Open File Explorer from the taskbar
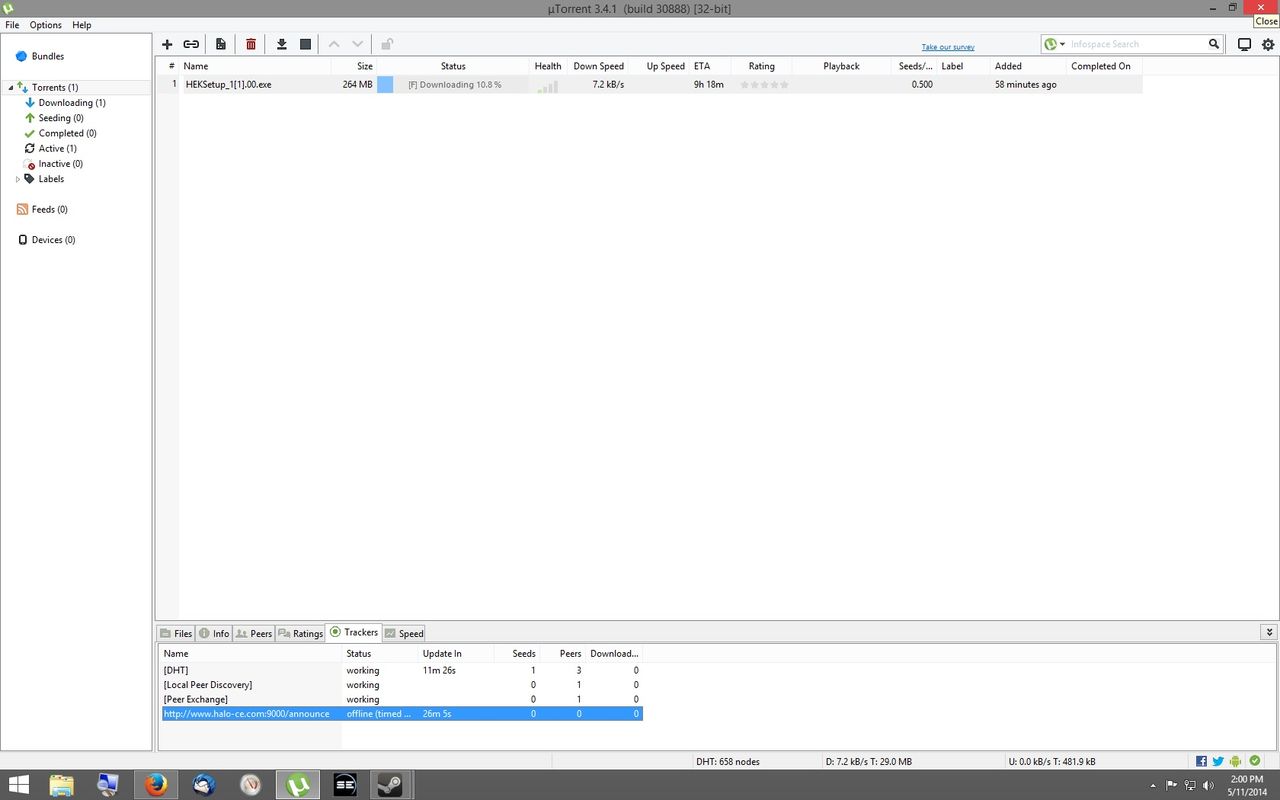1280x800 pixels. coord(62,785)
